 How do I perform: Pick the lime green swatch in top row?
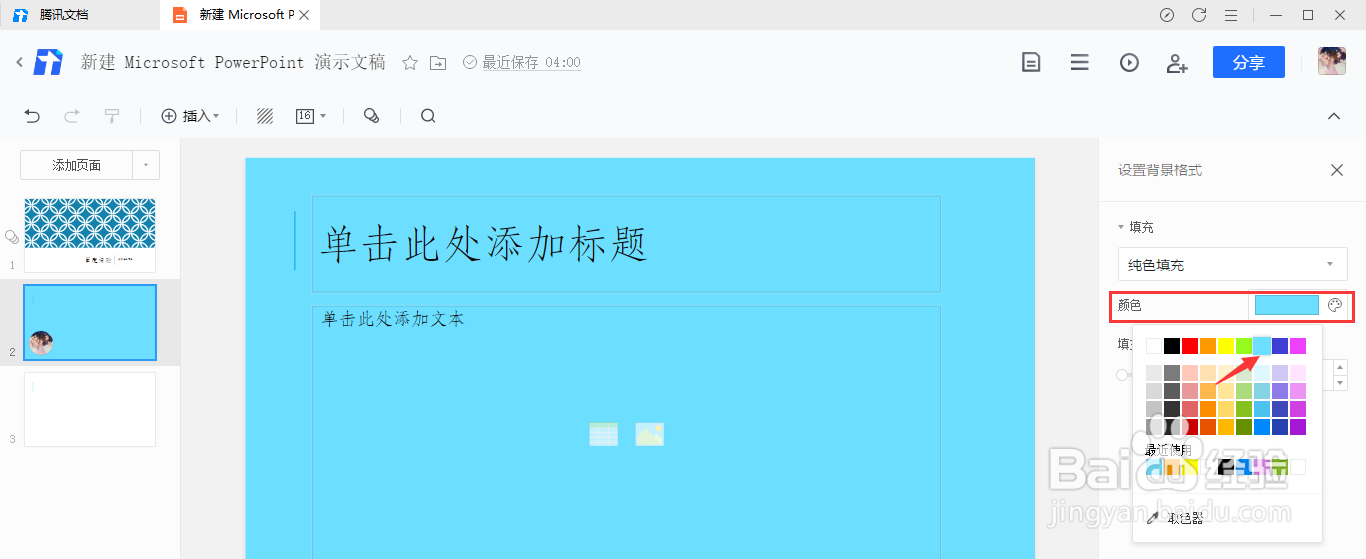click(x=1244, y=346)
